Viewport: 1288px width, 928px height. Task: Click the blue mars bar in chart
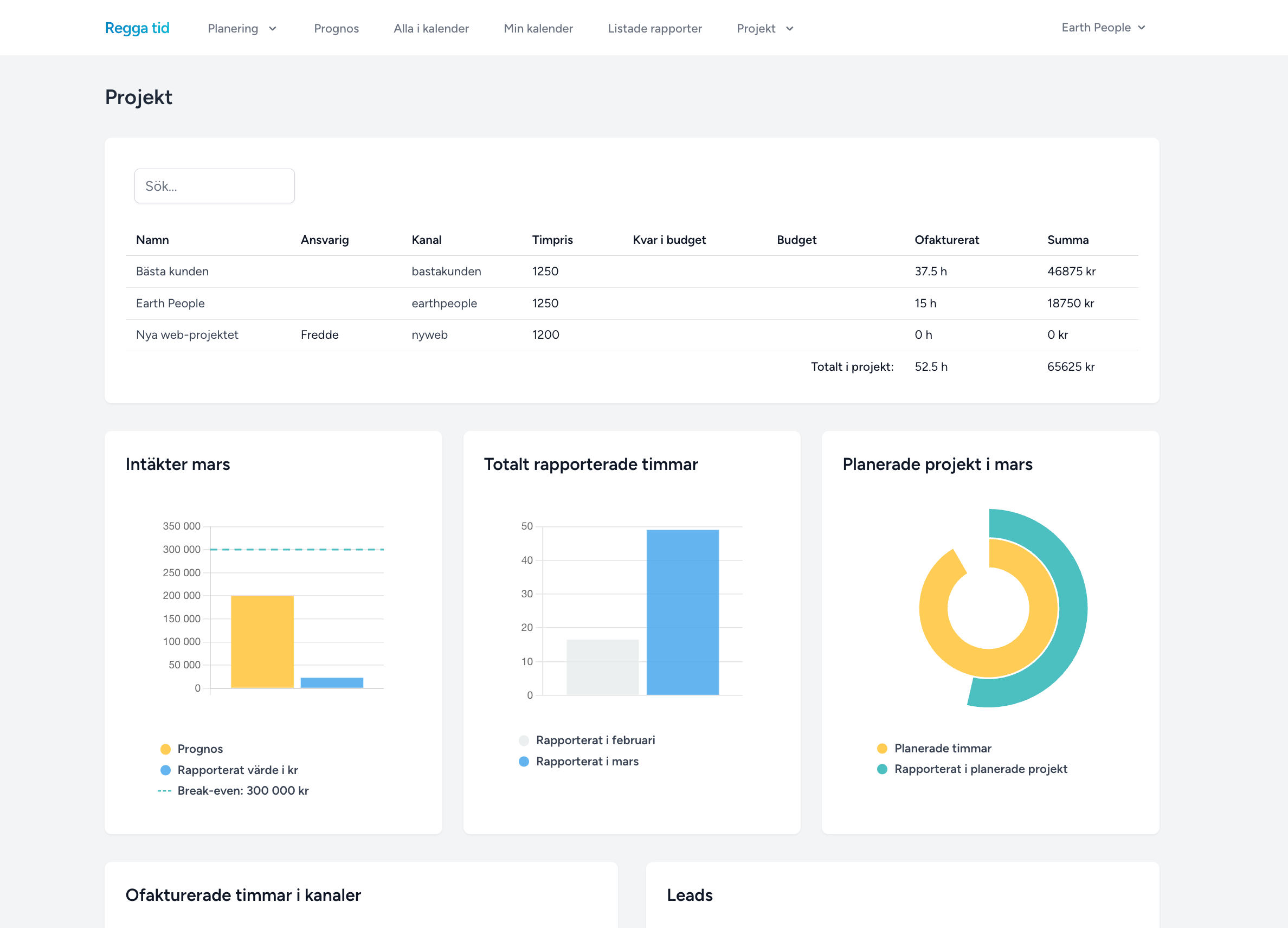[682, 611]
